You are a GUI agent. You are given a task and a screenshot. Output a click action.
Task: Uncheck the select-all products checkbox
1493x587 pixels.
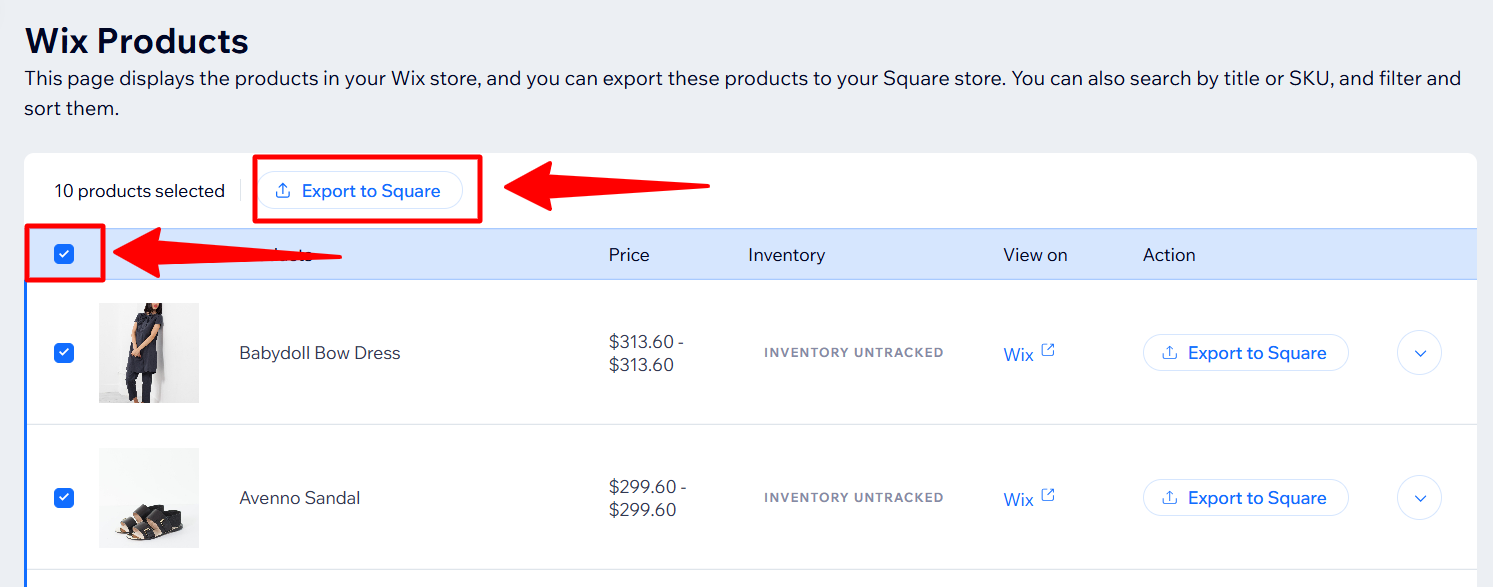pos(64,254)
